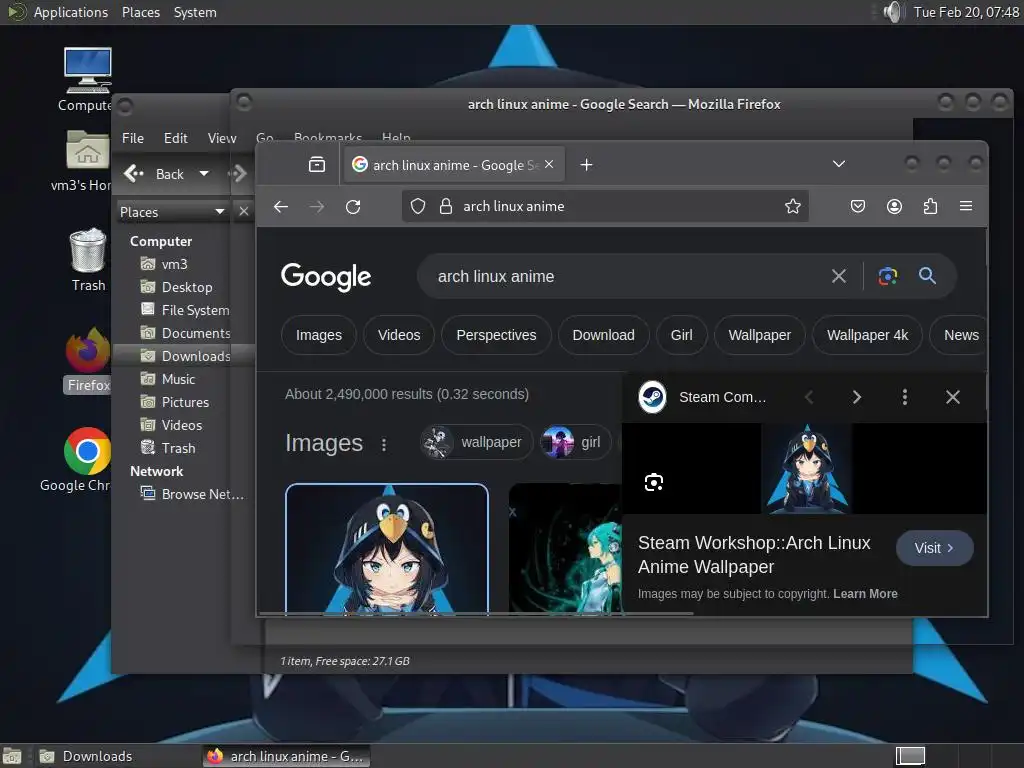Select the girl image refinement chip
Screen dimensions: 1024x768
tap(576, 442)
